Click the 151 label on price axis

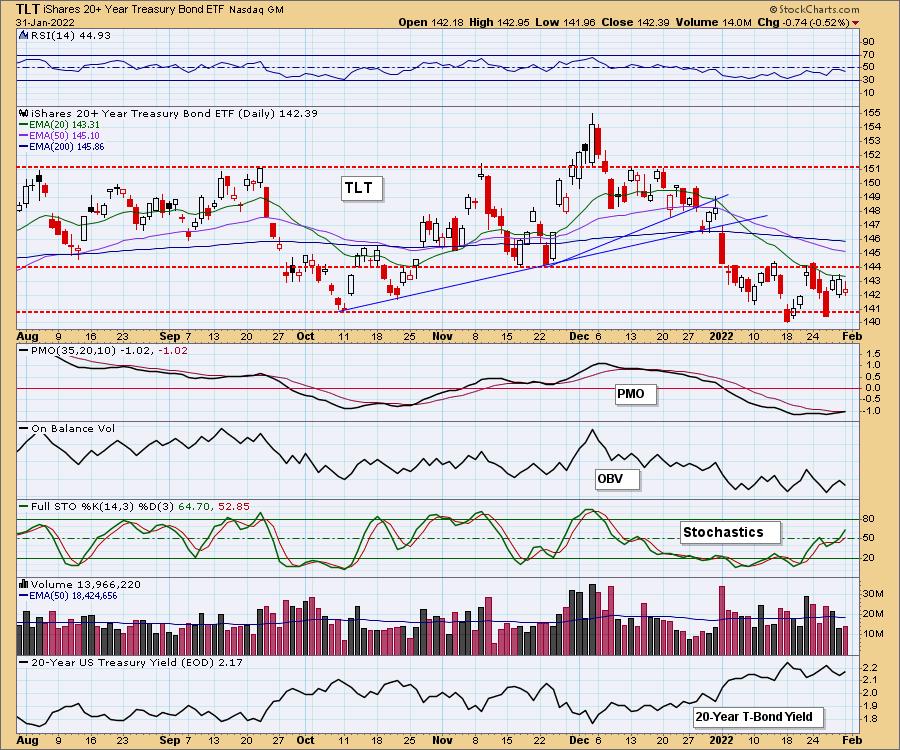(872, 168)
